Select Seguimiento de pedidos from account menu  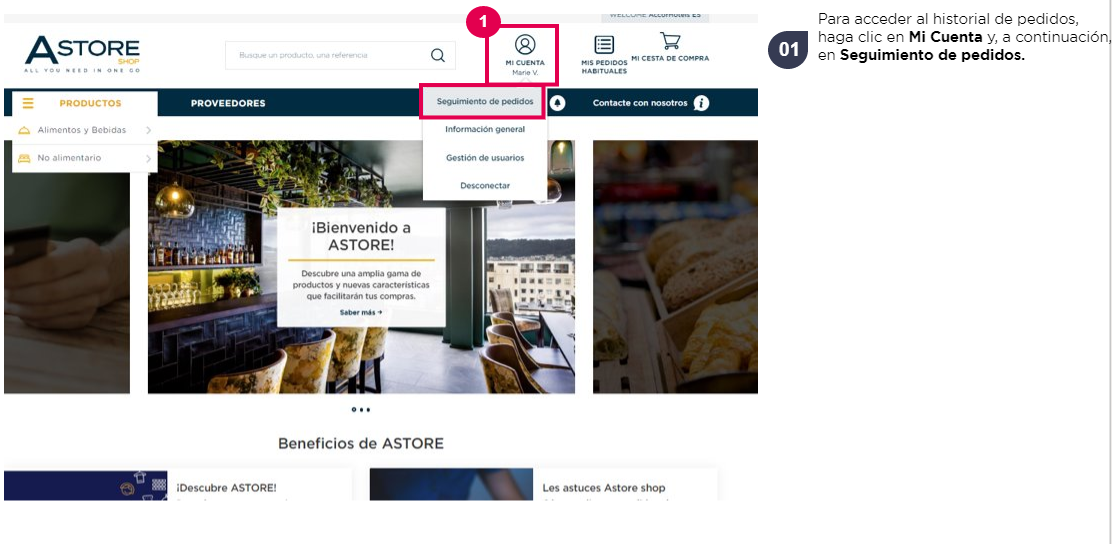click(484, 101)
